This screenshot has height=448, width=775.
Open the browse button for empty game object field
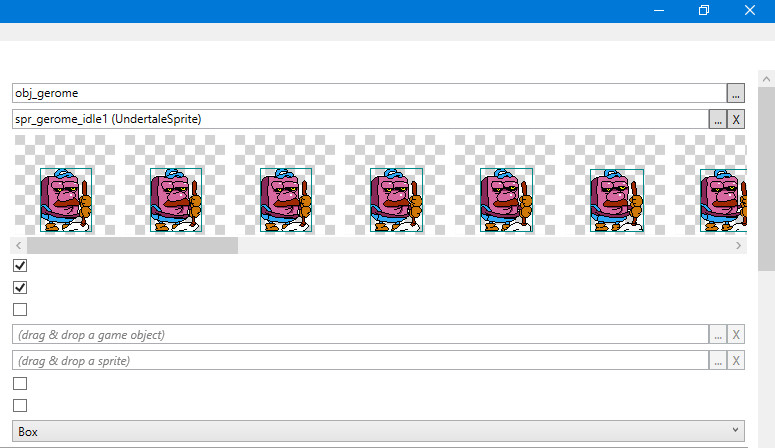[718, 335]
